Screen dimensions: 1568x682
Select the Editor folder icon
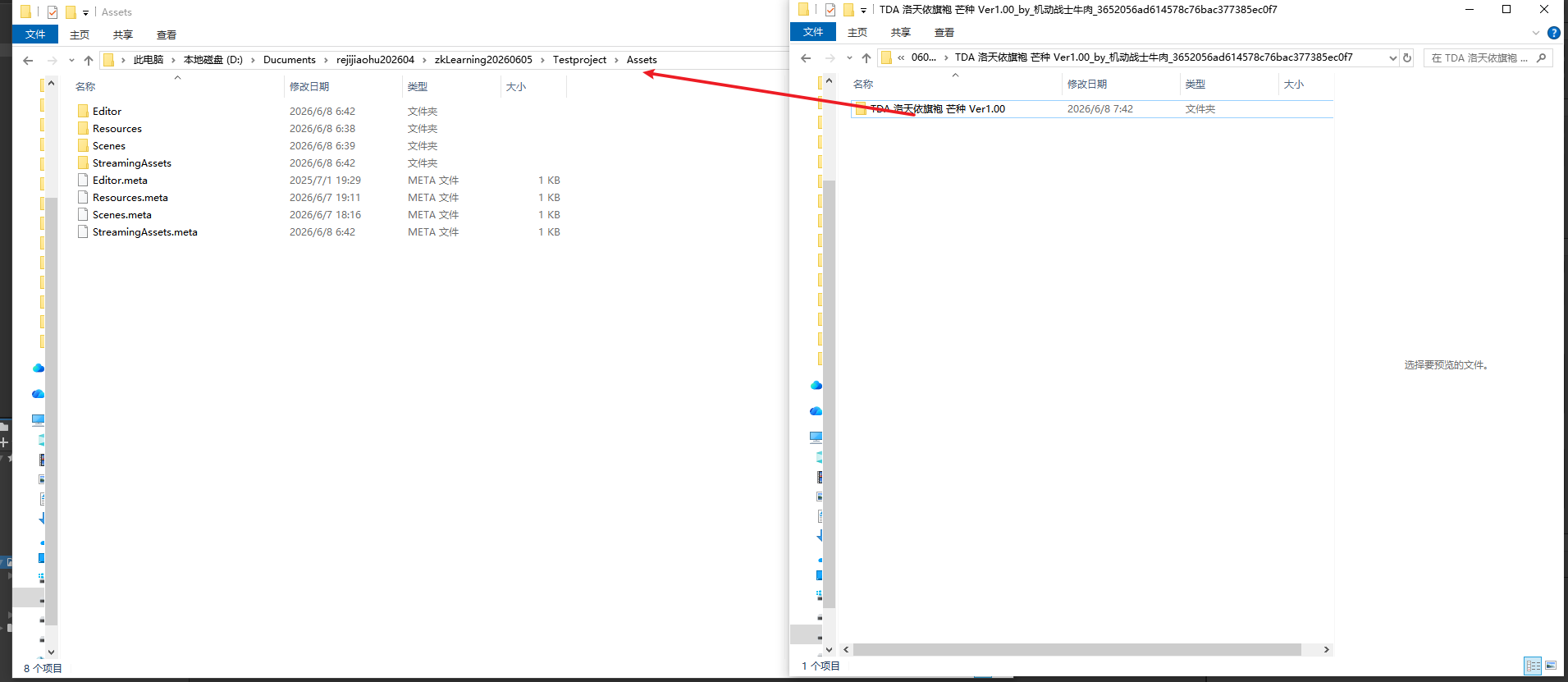[x=83, y=111]
